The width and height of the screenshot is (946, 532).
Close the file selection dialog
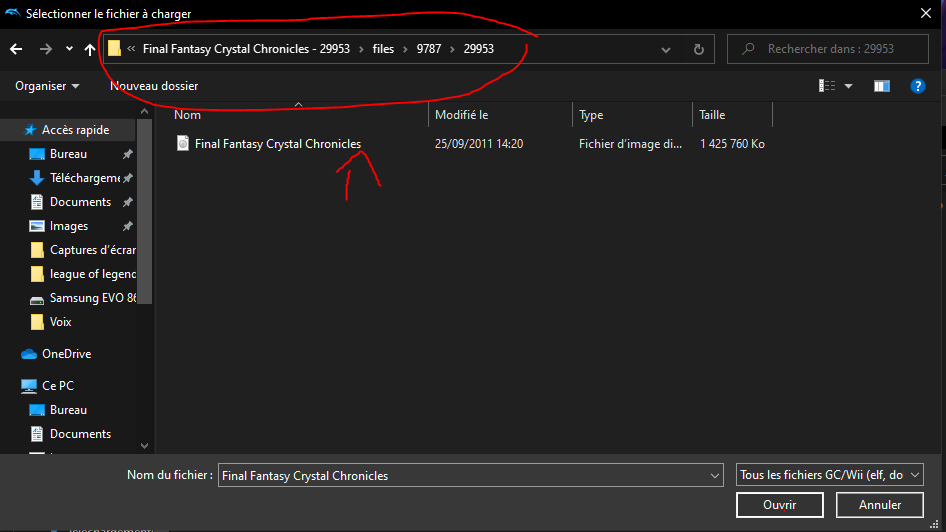pos(926,13)
